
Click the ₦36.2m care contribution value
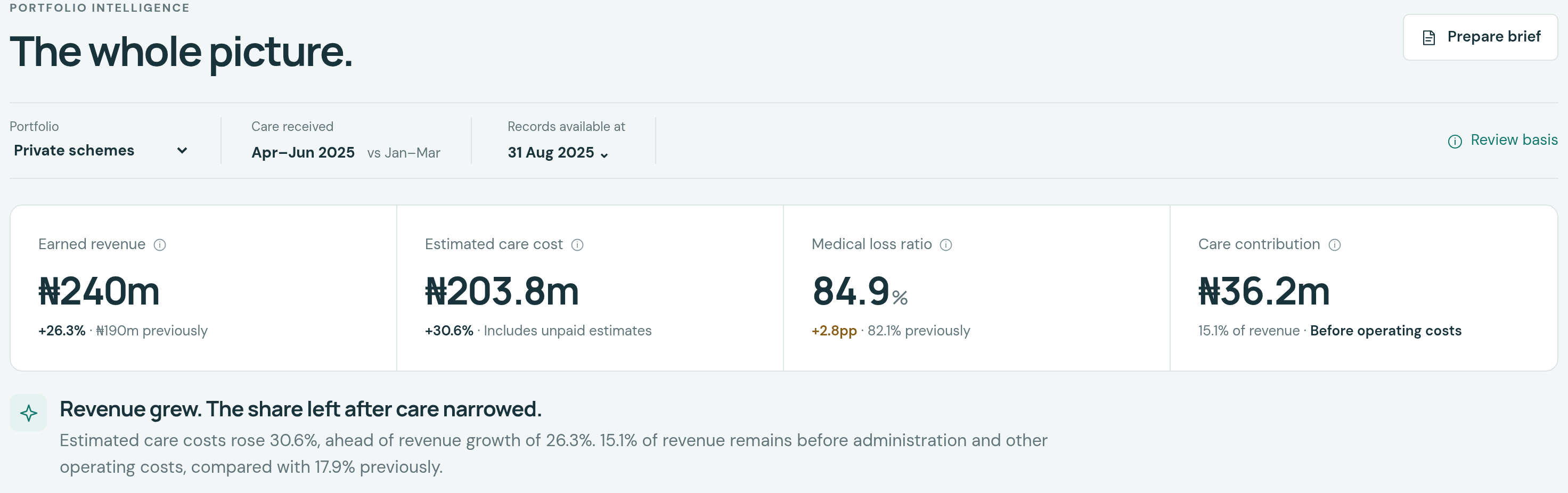click(x=1264, y=291)
